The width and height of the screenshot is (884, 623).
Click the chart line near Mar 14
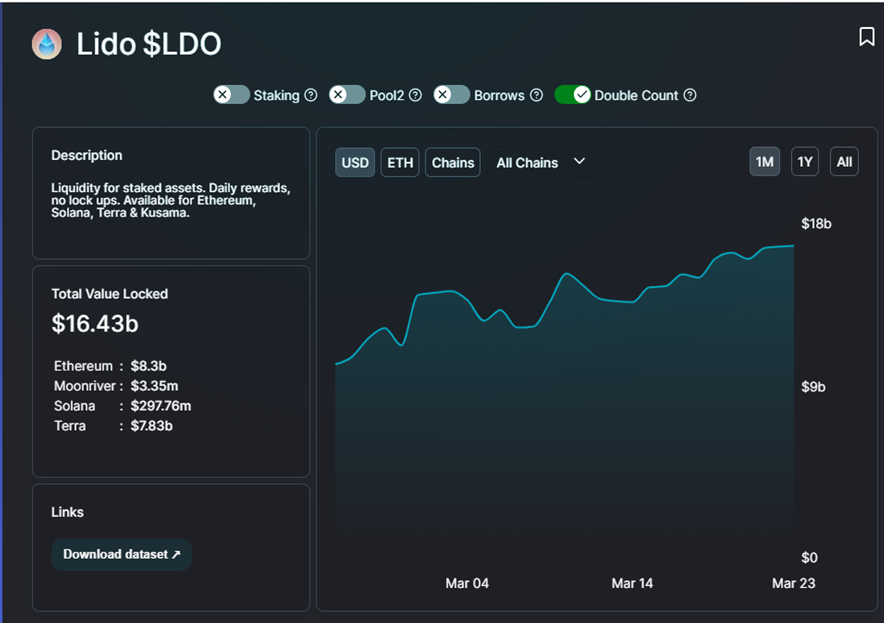pyautogui.click(x=632, y=302)
